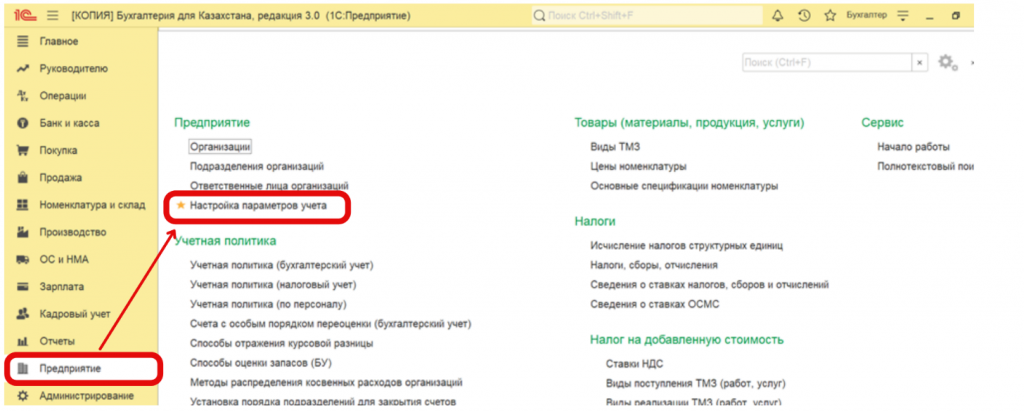The width and height of the screenshot is (1024, 412).
Task: Click the favorites star icon in title bar
Action: (831, 16)
